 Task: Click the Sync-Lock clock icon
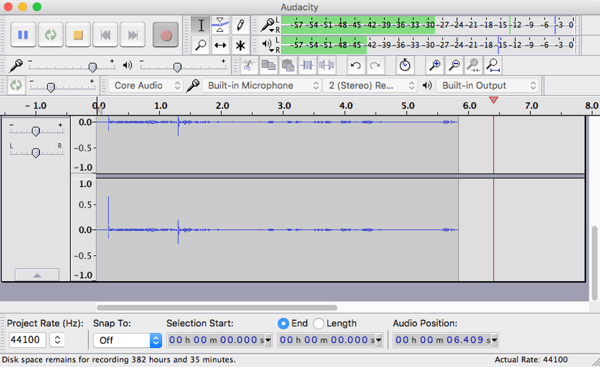404,65
